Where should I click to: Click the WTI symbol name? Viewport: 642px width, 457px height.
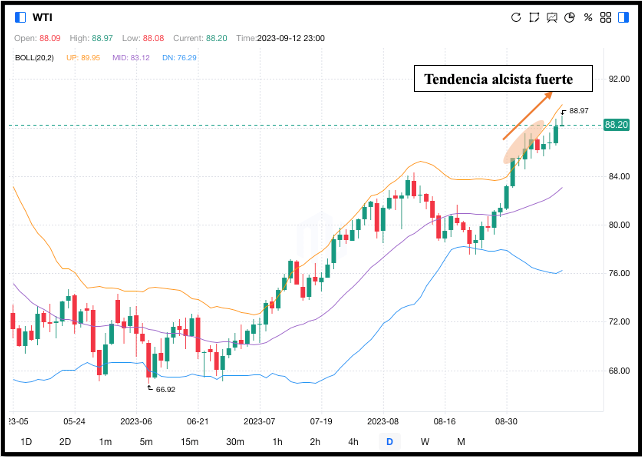43,17
